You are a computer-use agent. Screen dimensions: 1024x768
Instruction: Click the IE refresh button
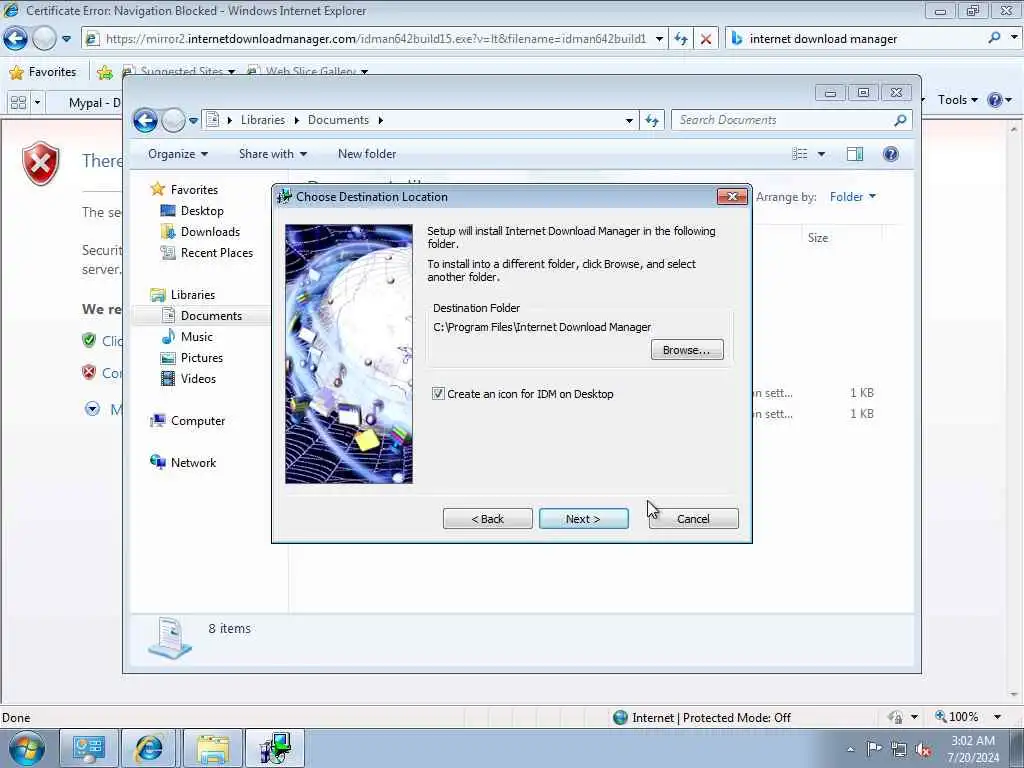pos(681,39)
